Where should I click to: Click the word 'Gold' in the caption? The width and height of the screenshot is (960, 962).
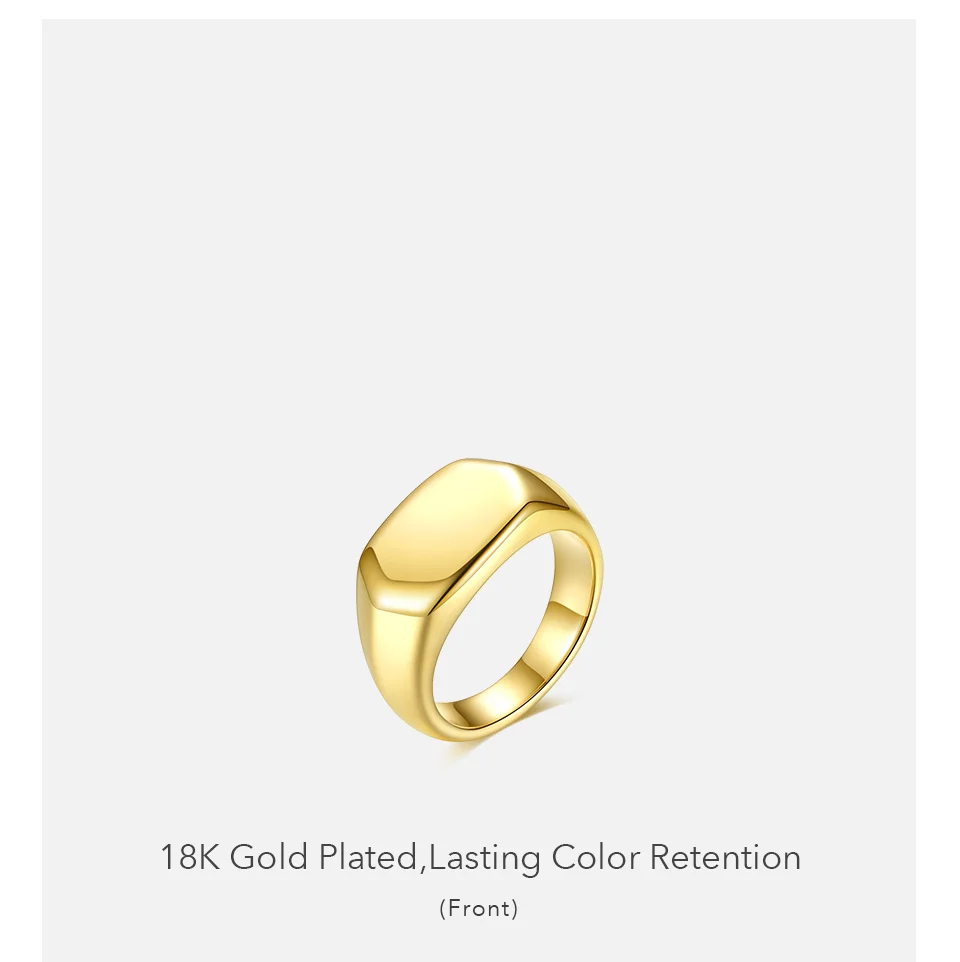[x=268, y=856]
